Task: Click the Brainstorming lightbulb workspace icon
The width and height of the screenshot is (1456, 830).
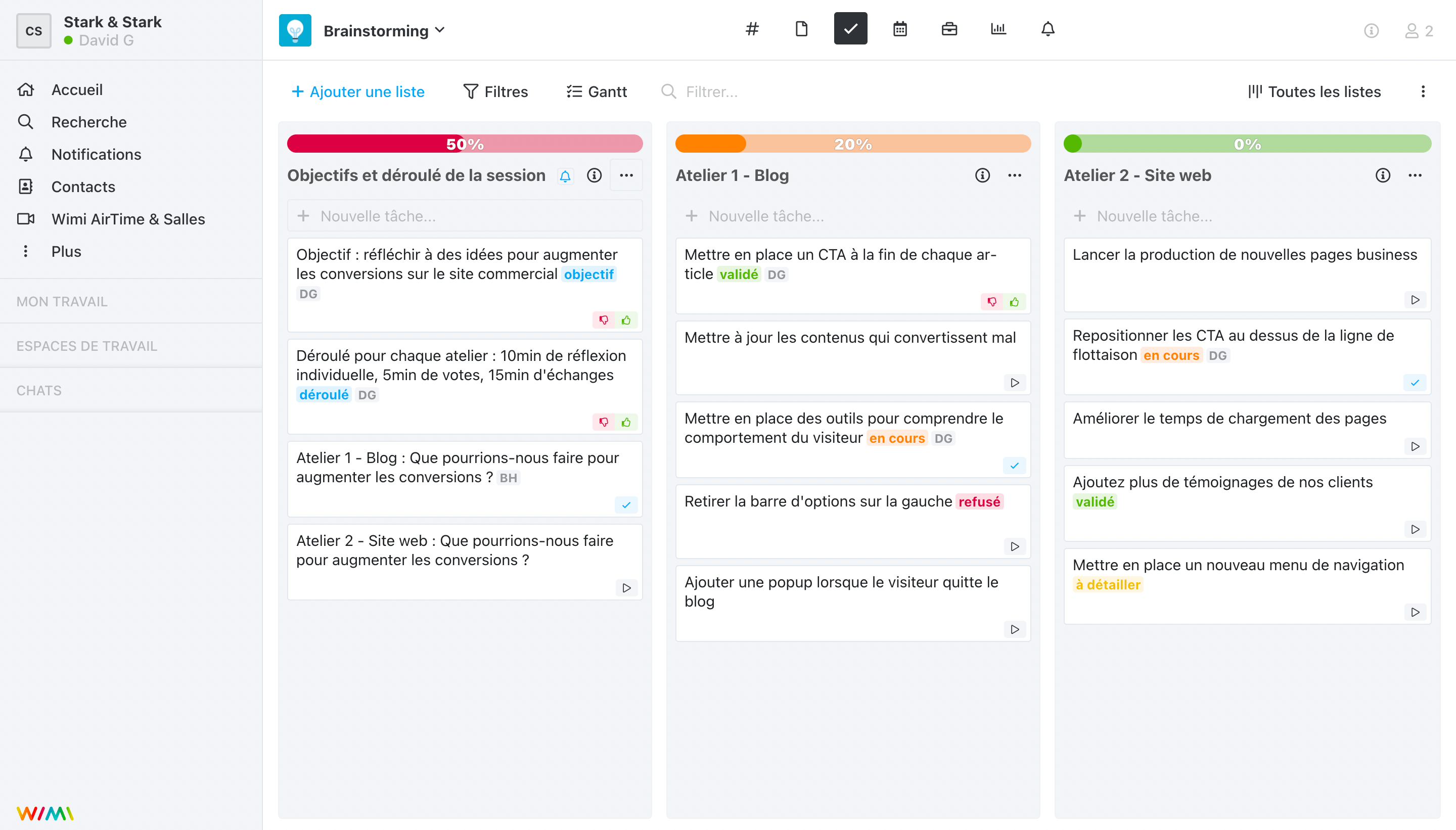Action: click(x=295, y=30)
